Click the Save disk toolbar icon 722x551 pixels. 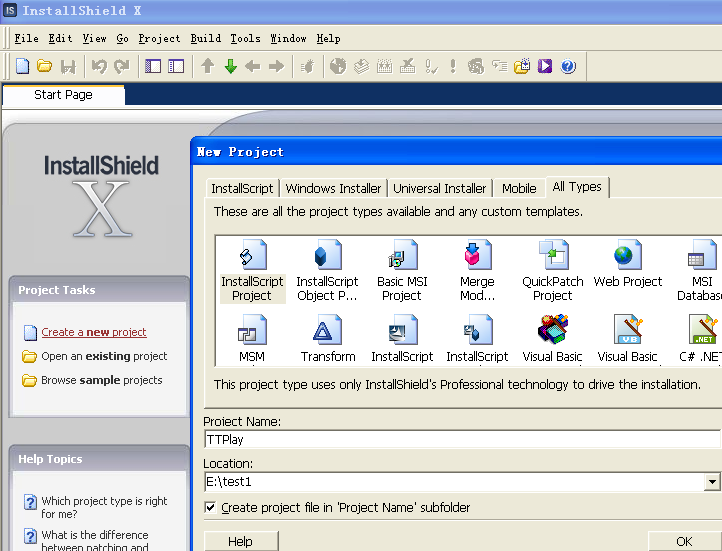point(68,67)
